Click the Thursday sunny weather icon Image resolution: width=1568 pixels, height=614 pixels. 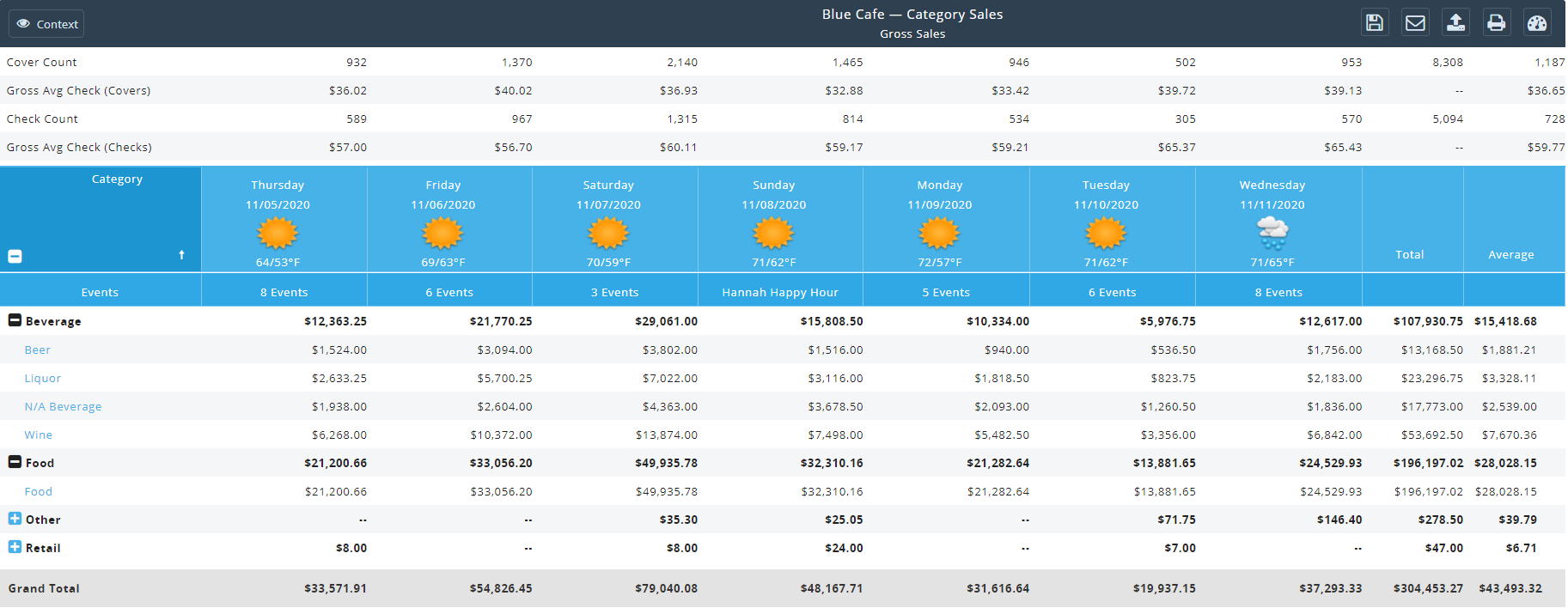click(278, 233)
